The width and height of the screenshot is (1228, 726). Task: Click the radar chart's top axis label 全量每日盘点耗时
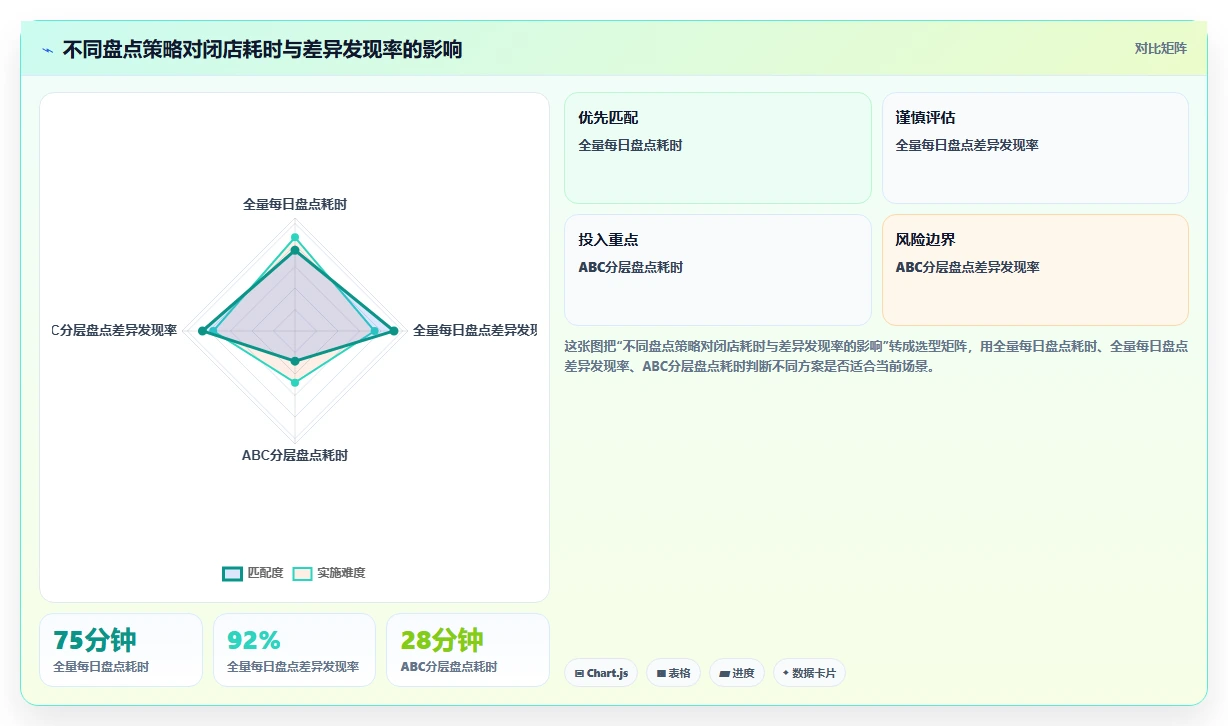(295, 204)
